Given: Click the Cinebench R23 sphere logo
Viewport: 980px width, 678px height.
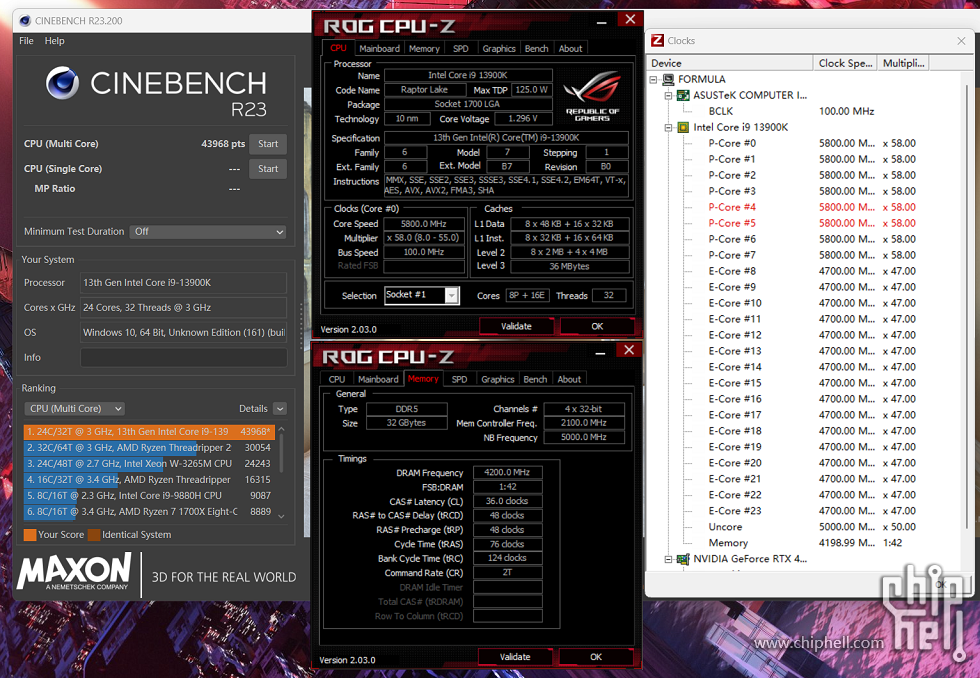Looking at the screenshot, I should click(62, 83).
